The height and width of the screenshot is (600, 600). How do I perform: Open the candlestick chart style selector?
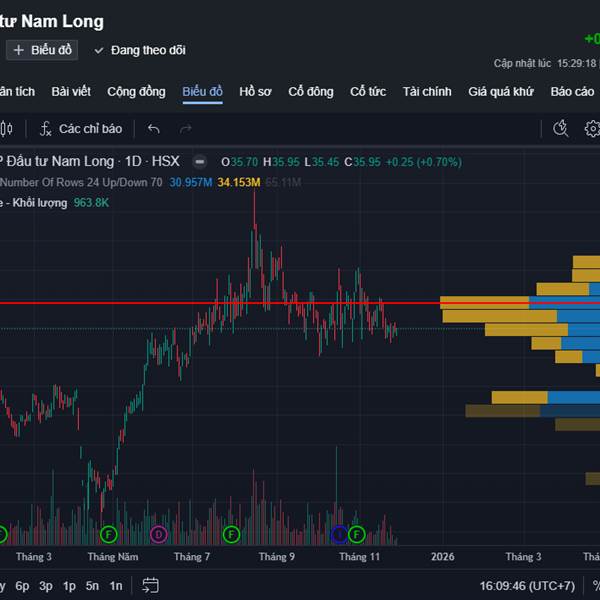[x=6, y=129]
